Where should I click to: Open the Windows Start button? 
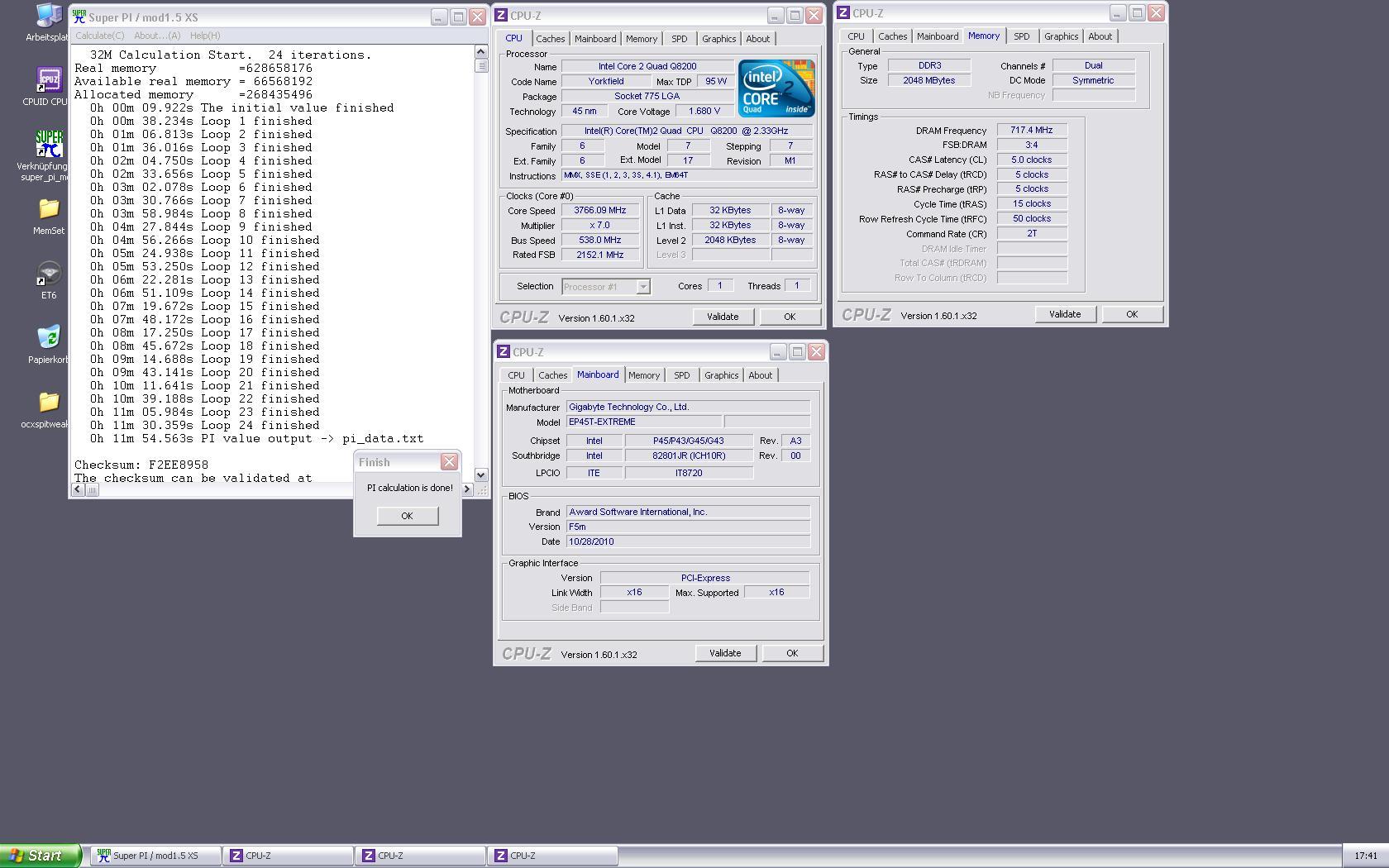[x=40, y=856]
